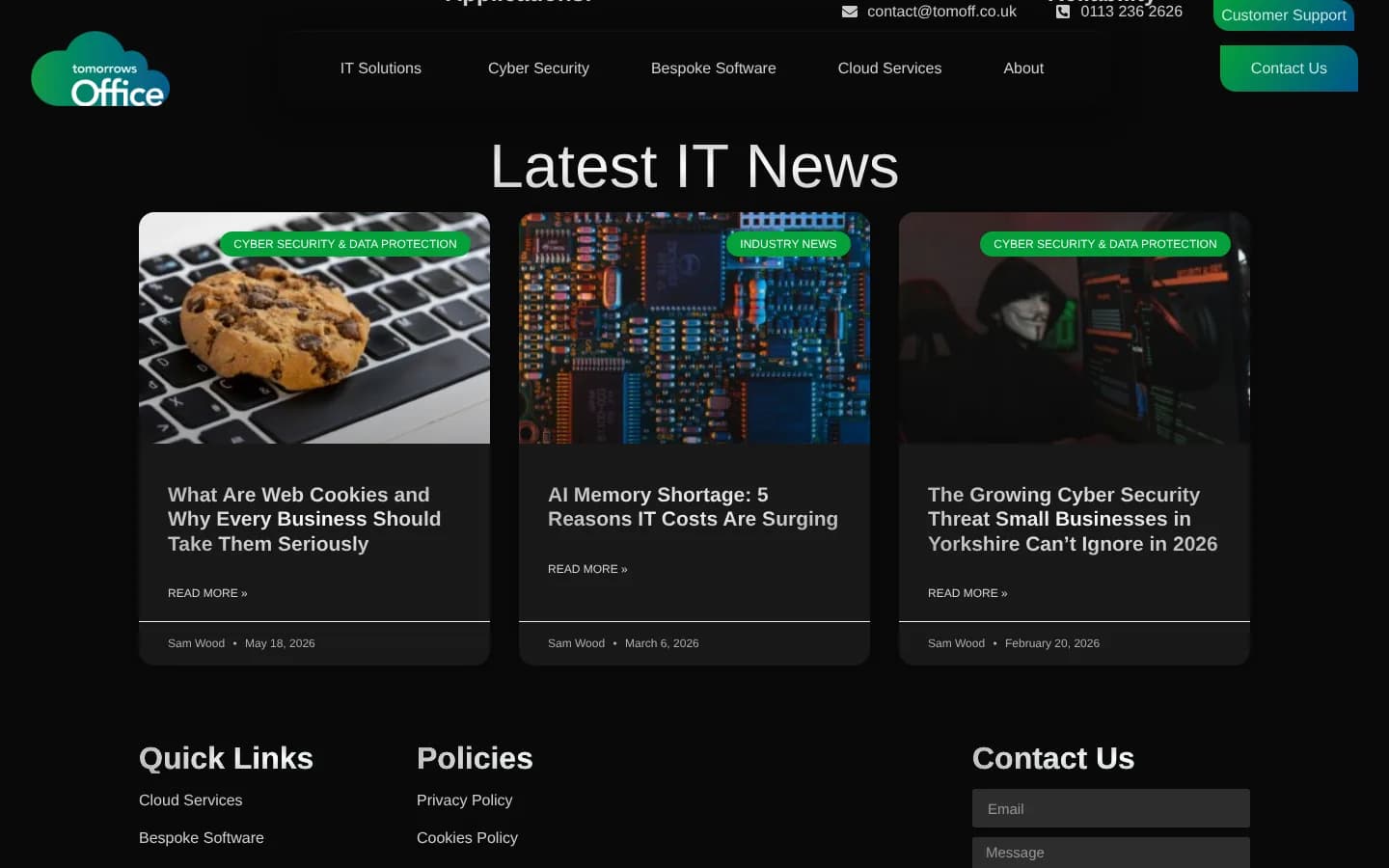Select the category badge on the cookies article
Viewport: 1389px width, 868px height.
point(345,244)
